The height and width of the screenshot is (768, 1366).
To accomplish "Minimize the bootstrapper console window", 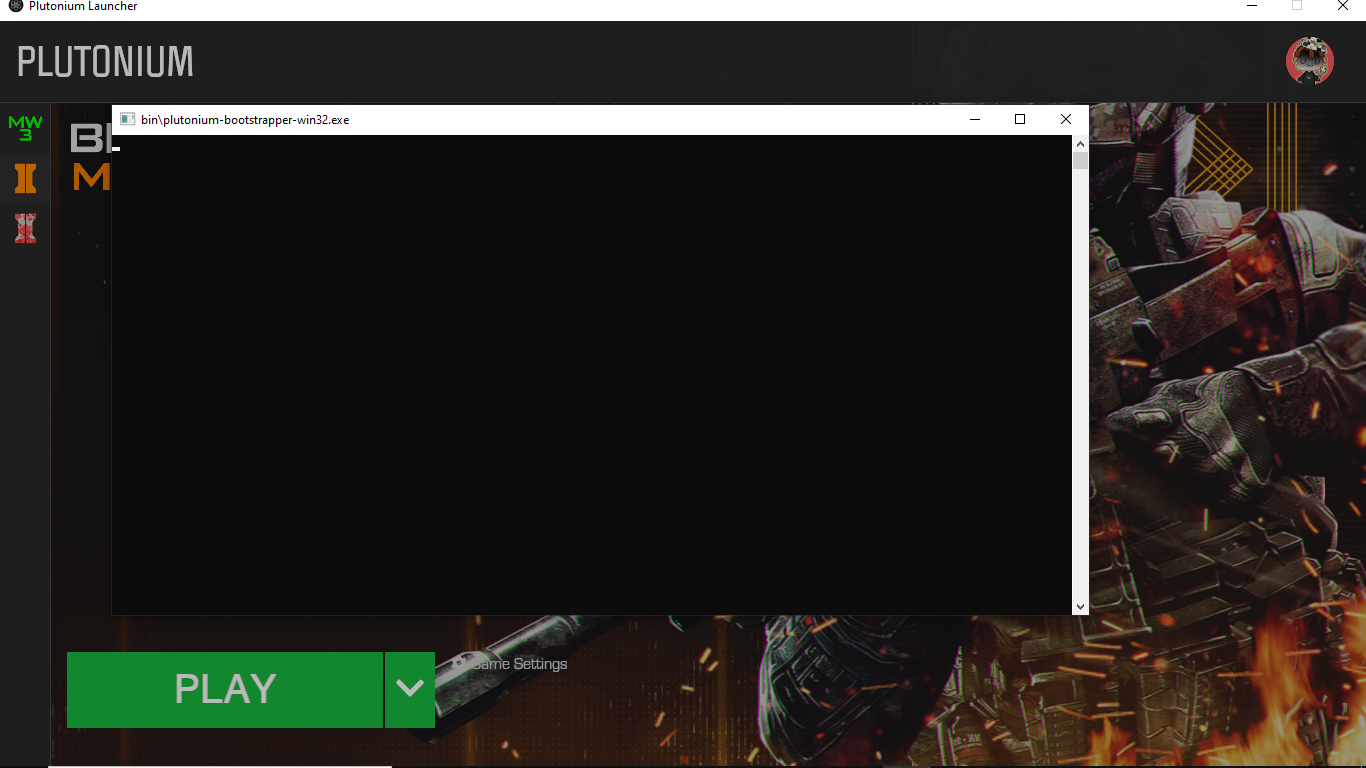I will point(975,119).
